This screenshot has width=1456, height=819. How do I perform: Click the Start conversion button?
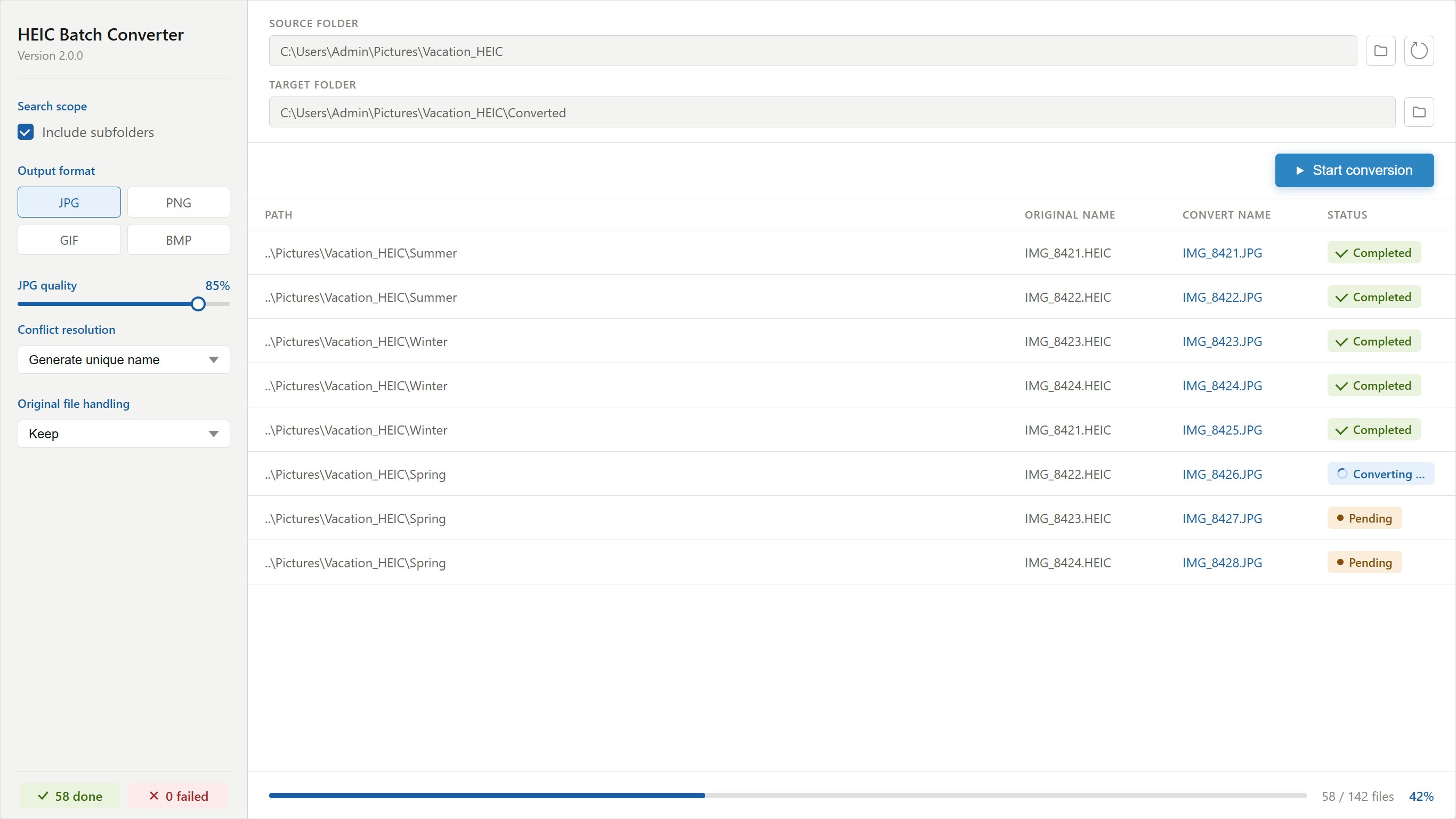1354,170
